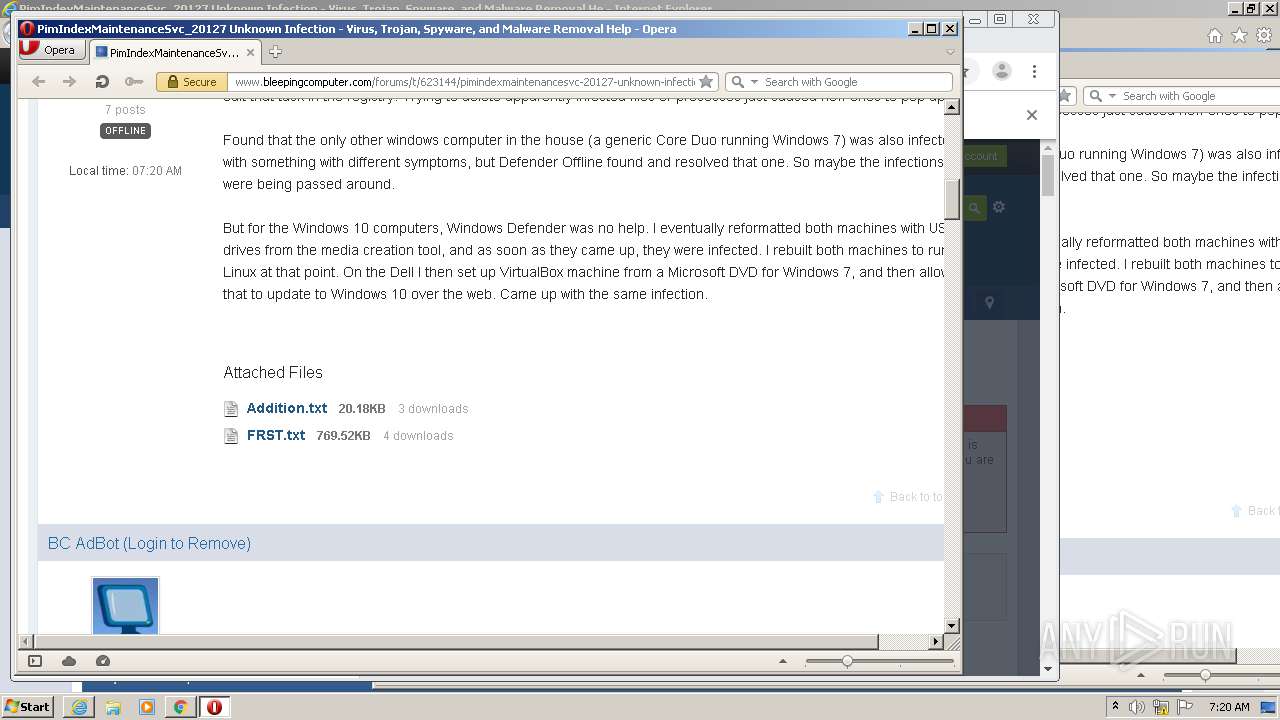Open Internet Explorer favorites star

[x=1239, y=36]
